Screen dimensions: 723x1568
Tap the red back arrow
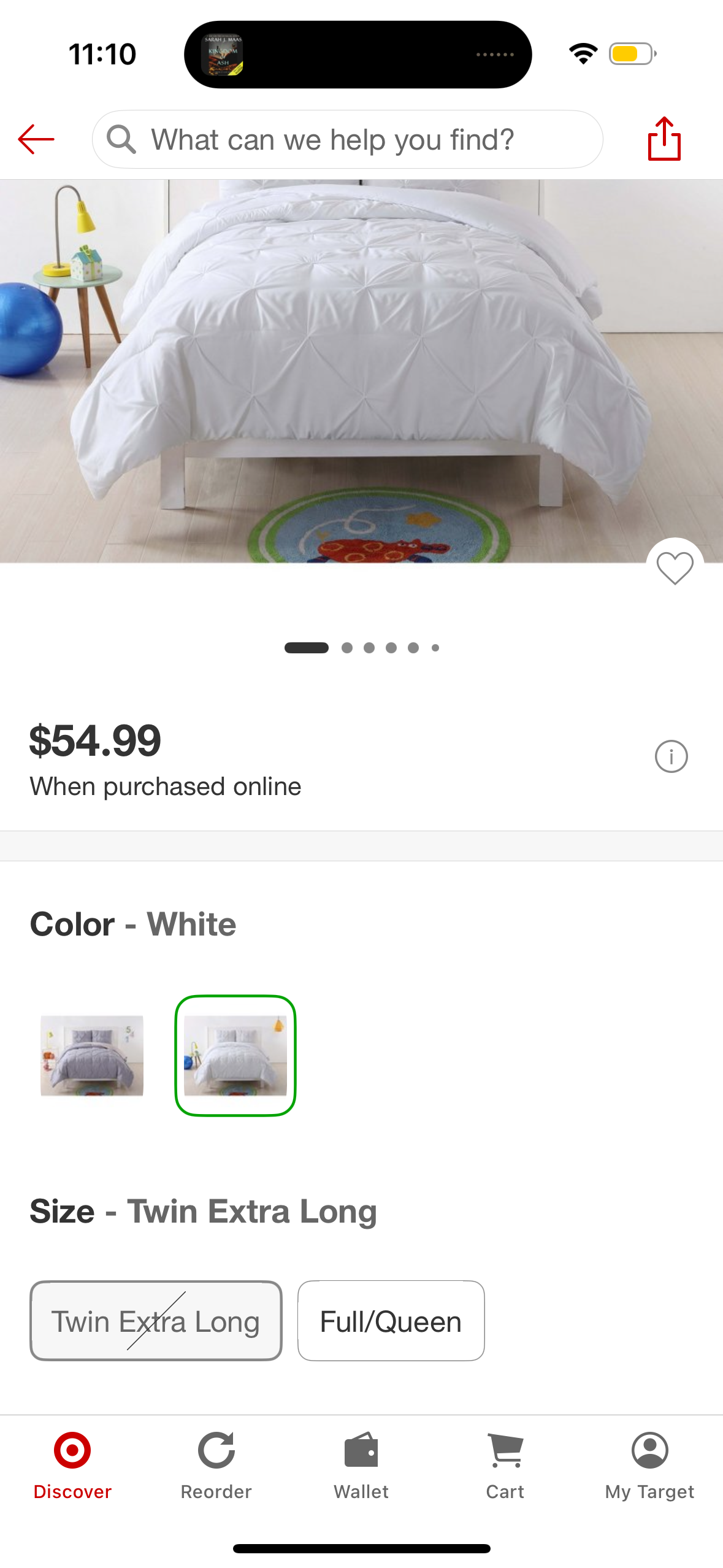(36, 139)
